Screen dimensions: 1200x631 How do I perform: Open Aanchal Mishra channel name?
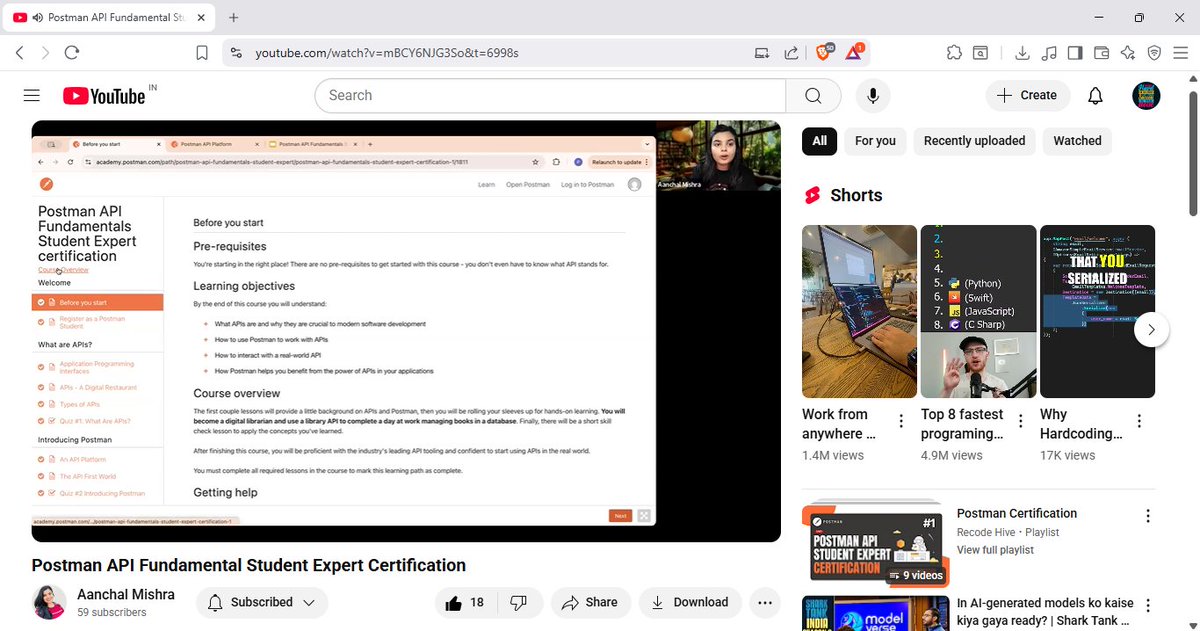click(126, 594)
